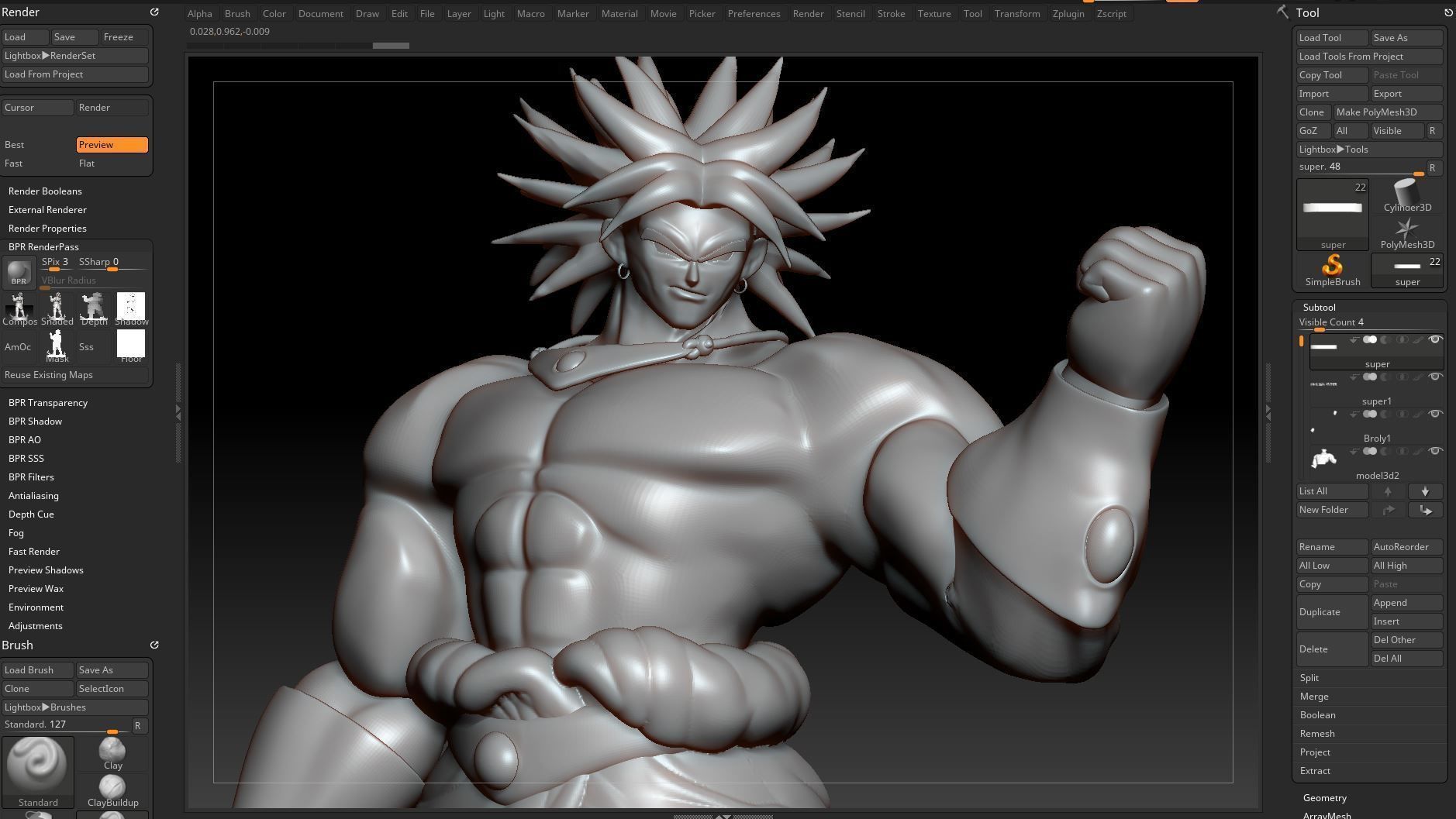Screen dimensions: 1456x819
Task: Click the bottom-right subtool folder arrow icon
Action: (1425, 510)
